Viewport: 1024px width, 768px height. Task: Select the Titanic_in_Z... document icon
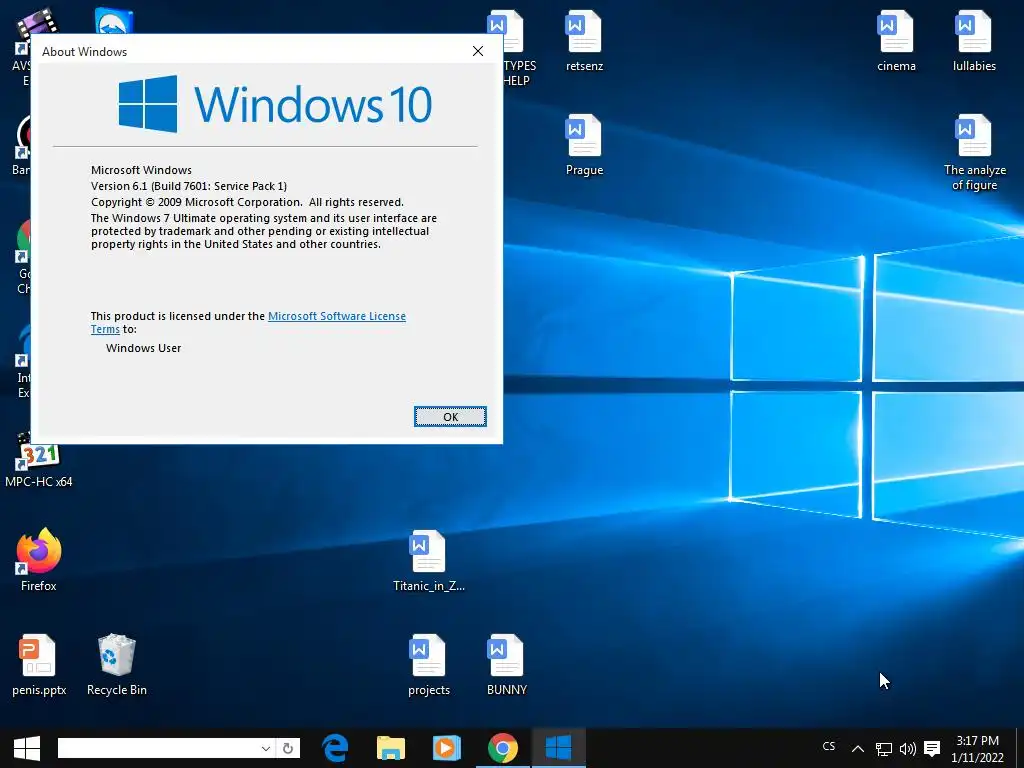[428, 561]
